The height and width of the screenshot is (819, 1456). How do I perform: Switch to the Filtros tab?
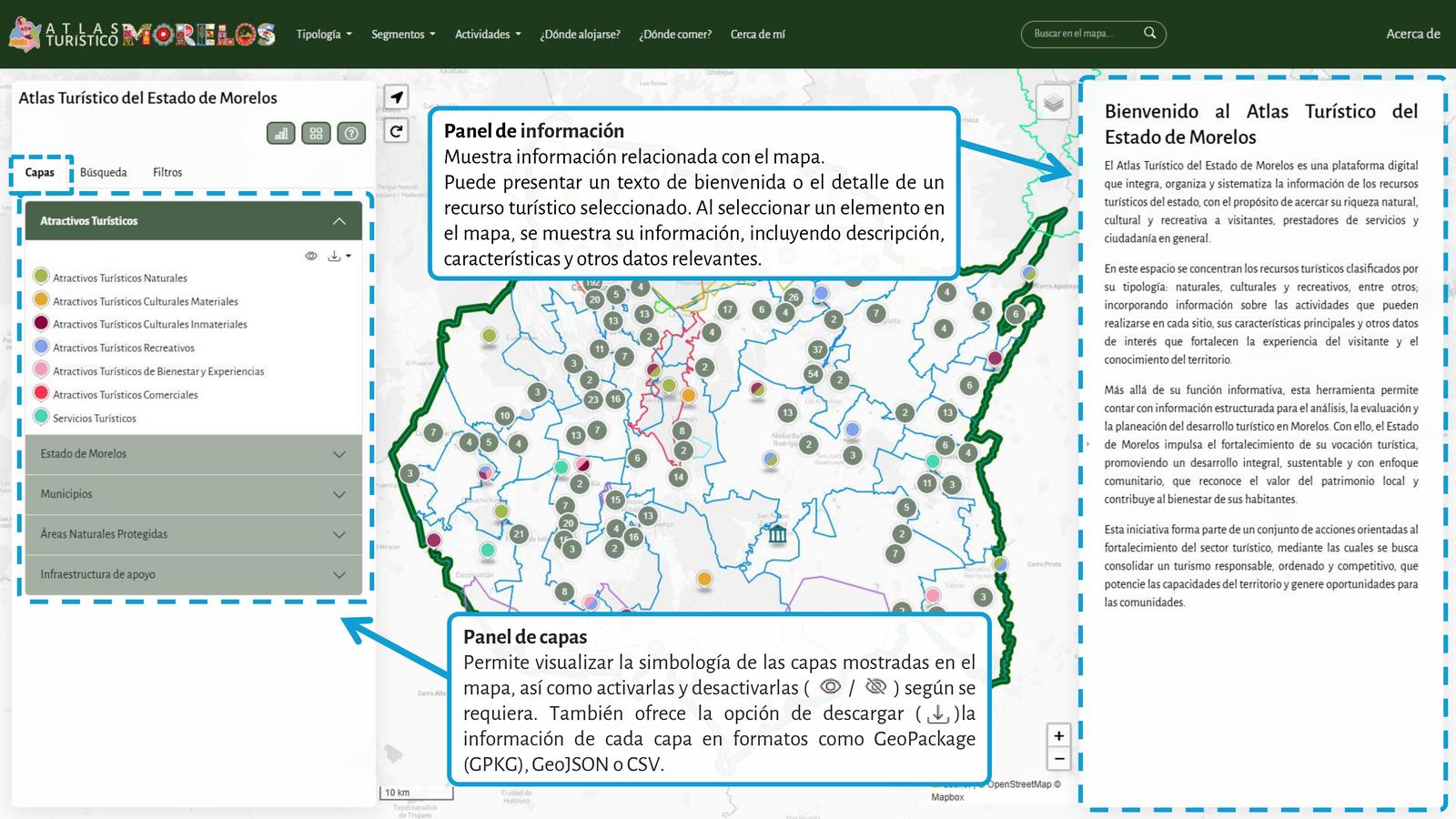[x=167, y=172]
